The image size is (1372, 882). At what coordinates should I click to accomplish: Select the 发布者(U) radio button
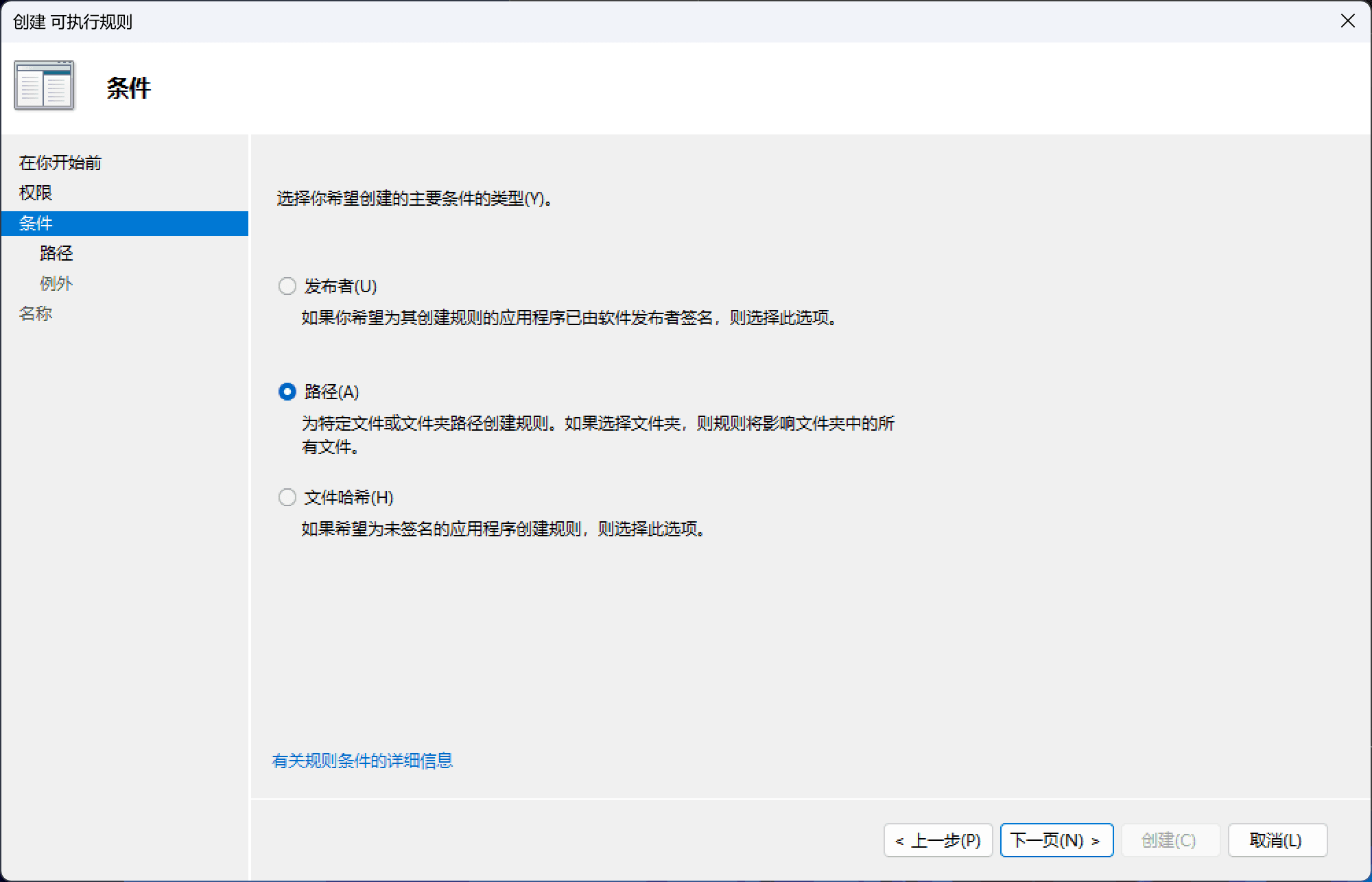[287, 286]
